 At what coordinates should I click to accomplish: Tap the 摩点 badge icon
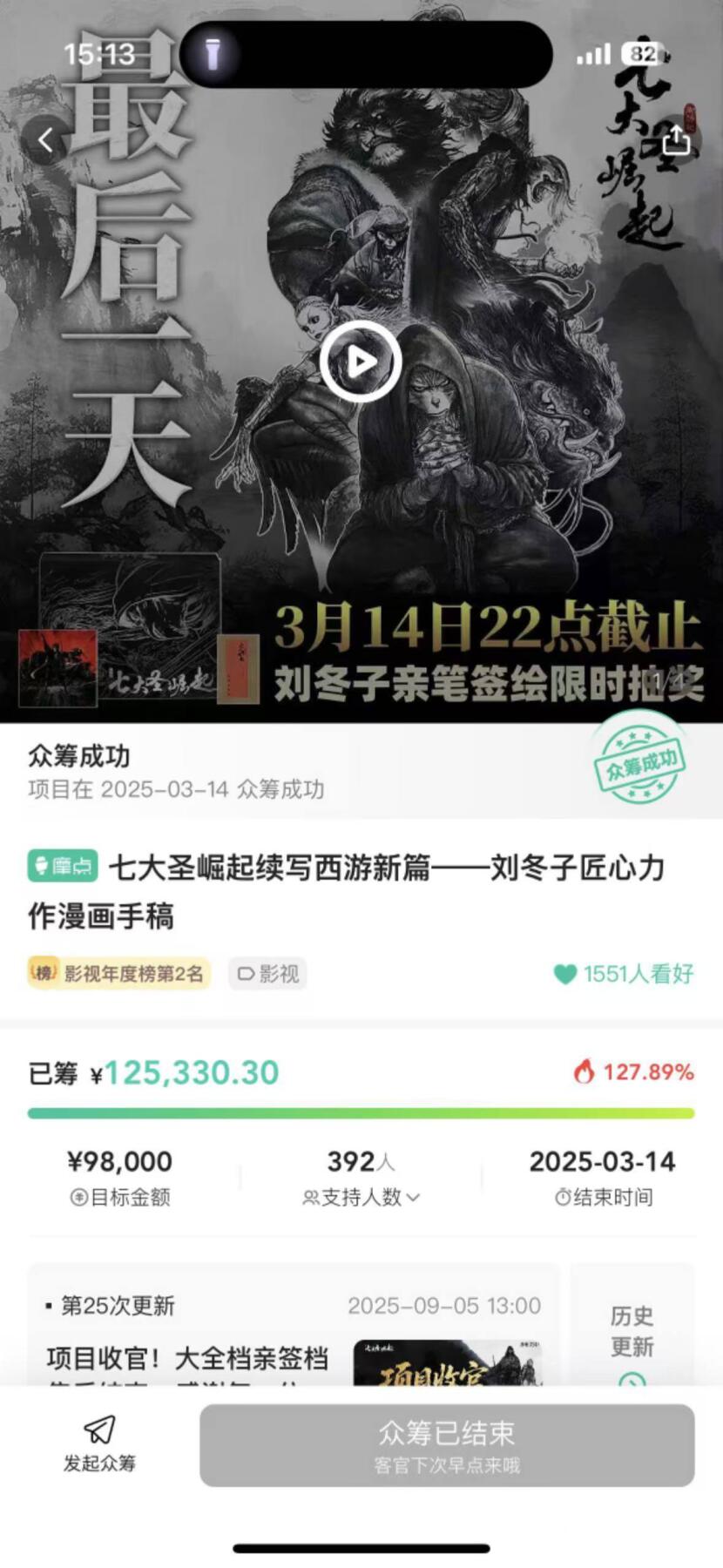pos(63,866)
